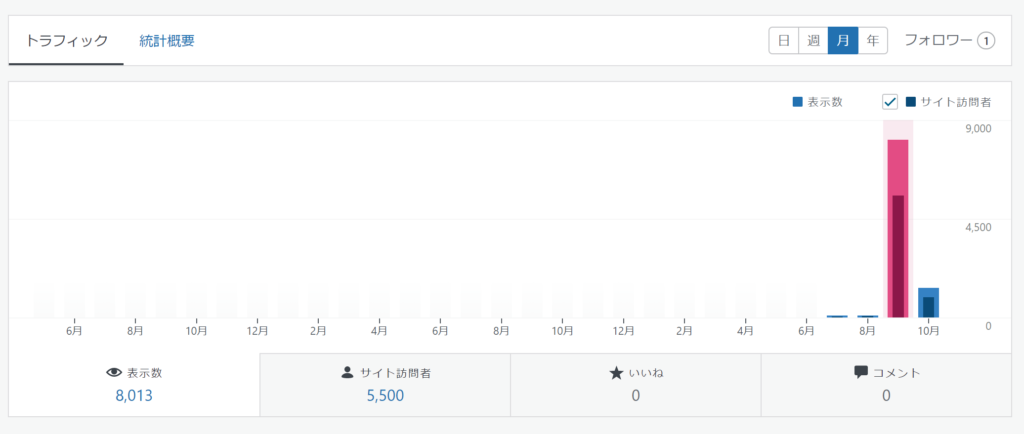Click the フォロワー link
Viewport: 1024px width, 434px height.
tap(938, 41)
